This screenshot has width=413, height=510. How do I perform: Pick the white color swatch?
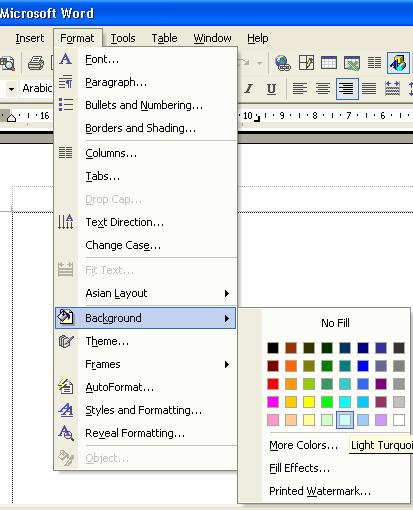399,420
